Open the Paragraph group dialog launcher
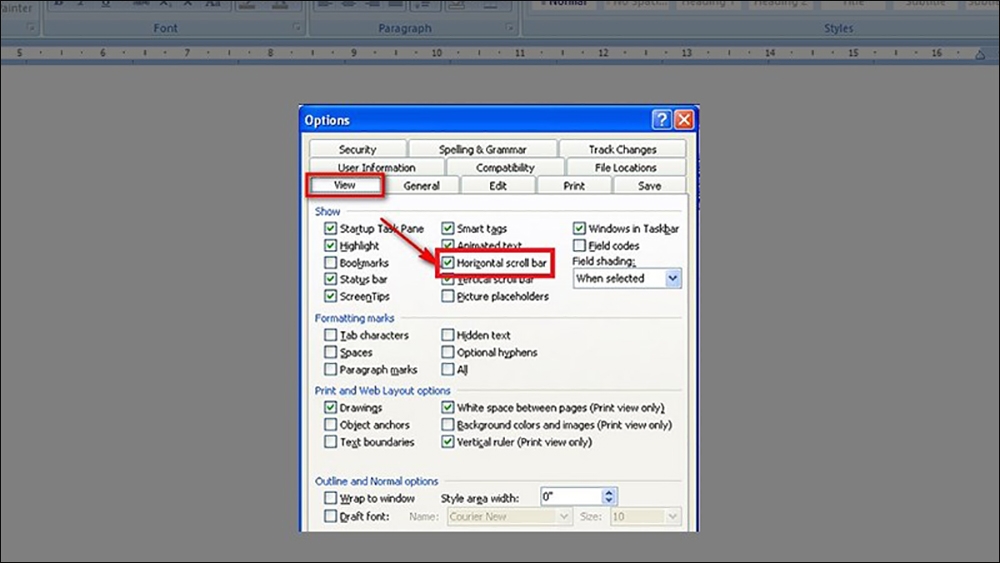 (509, 27)
